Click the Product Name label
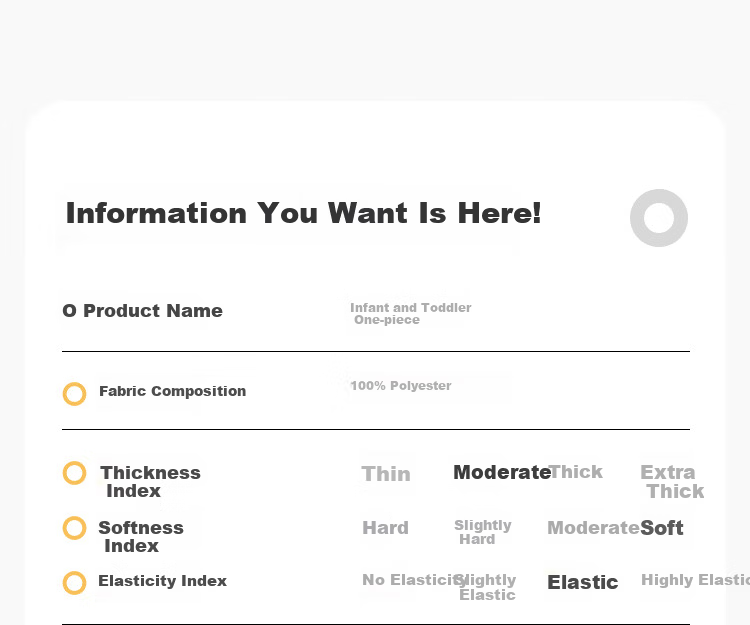750x625 pixels. click(x=153, y=311)
